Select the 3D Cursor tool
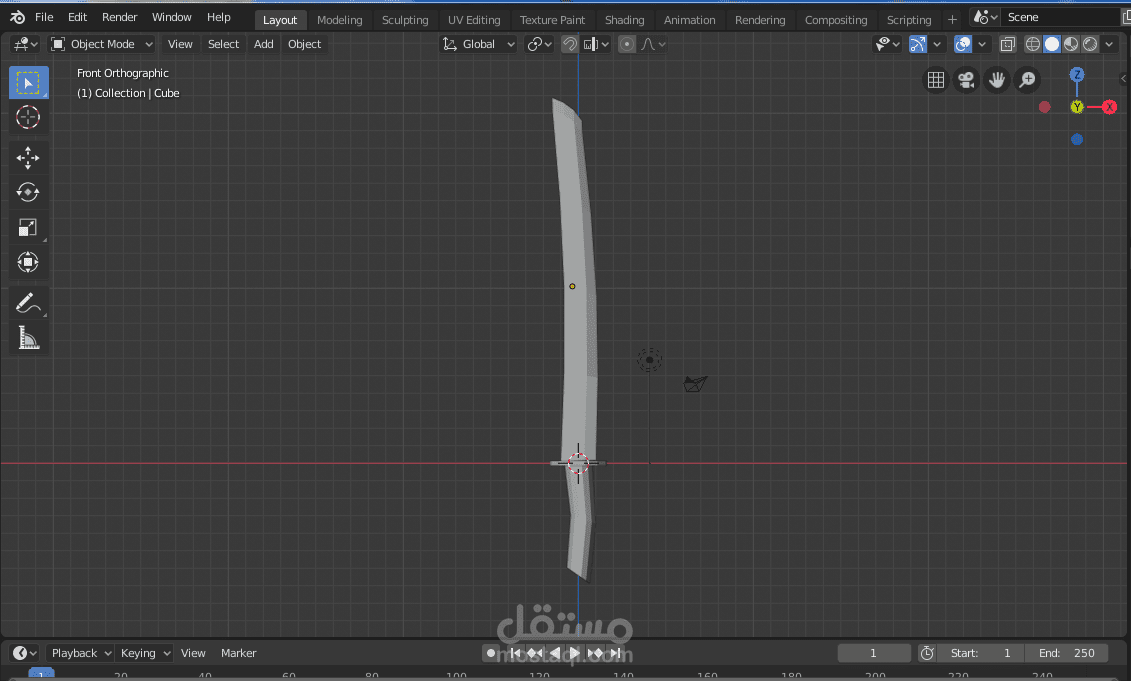 pyautogui.click(x=28, y=117)
